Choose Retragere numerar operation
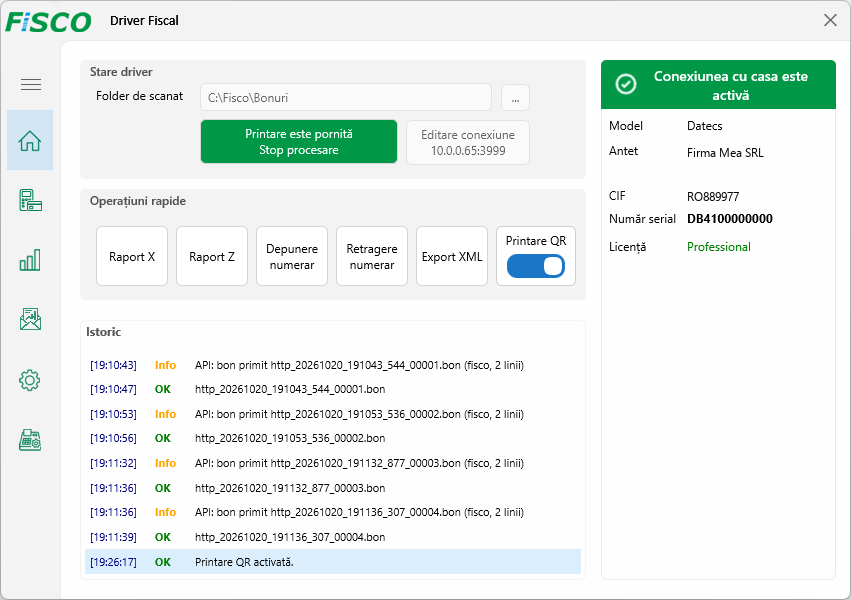The height and width of the screenshot is (600, 851). point(372,256)
